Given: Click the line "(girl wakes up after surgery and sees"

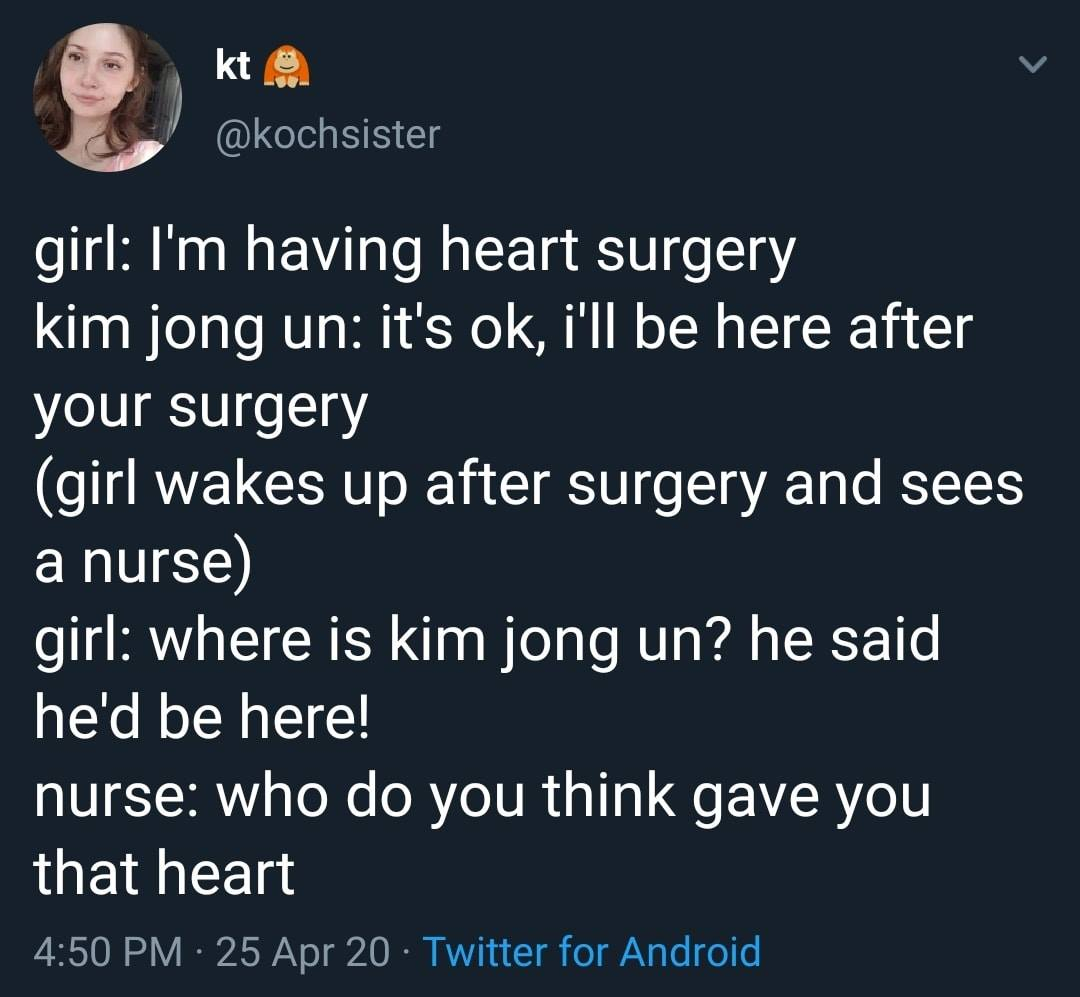Looking at the screenshot, I should point(530,485).
